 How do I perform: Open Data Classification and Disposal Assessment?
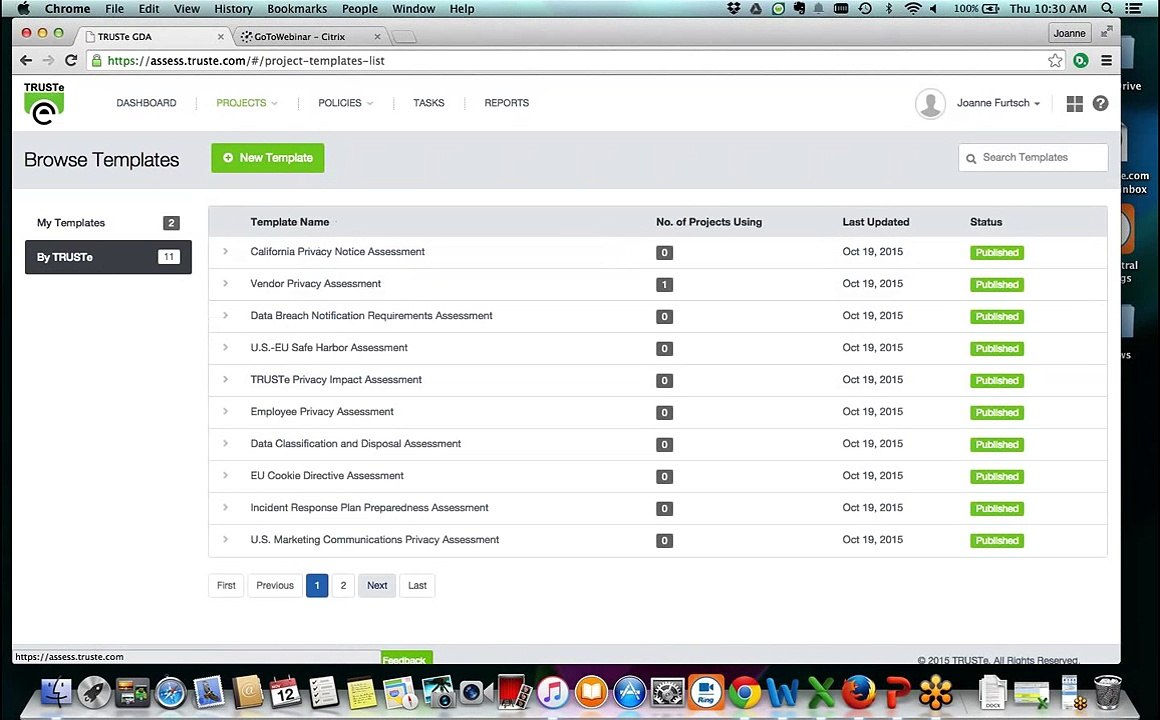355,443
